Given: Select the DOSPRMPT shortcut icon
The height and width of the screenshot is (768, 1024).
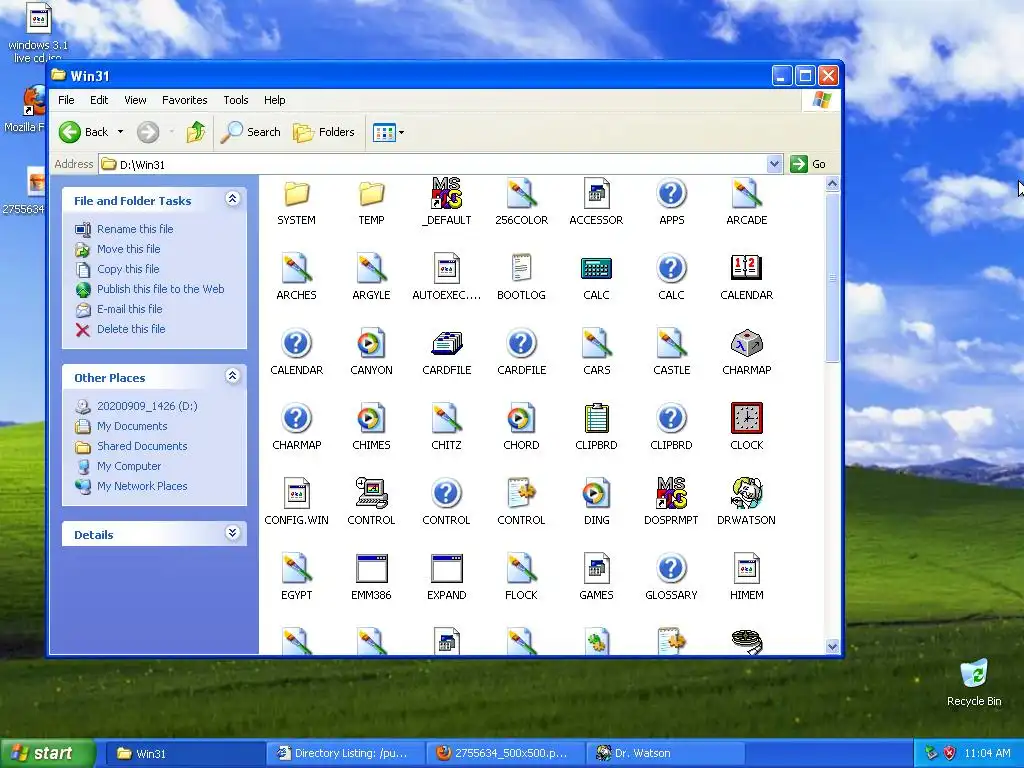Looking at the screenshot, I should (671, 494).
